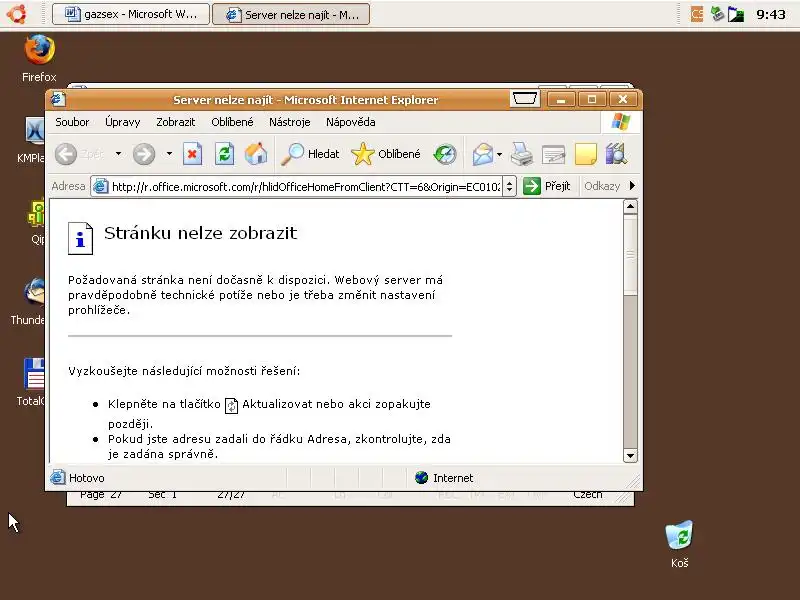Open the Ubuntu logo main menu
This screenshot has width=800, height=600.
(x=17, y=14)
